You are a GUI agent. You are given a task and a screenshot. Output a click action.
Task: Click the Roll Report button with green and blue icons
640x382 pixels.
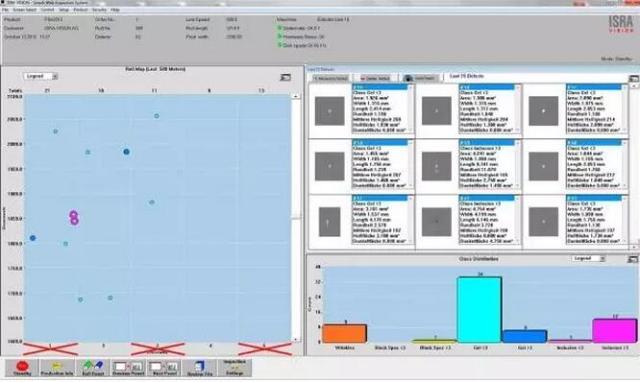[93, 368]
